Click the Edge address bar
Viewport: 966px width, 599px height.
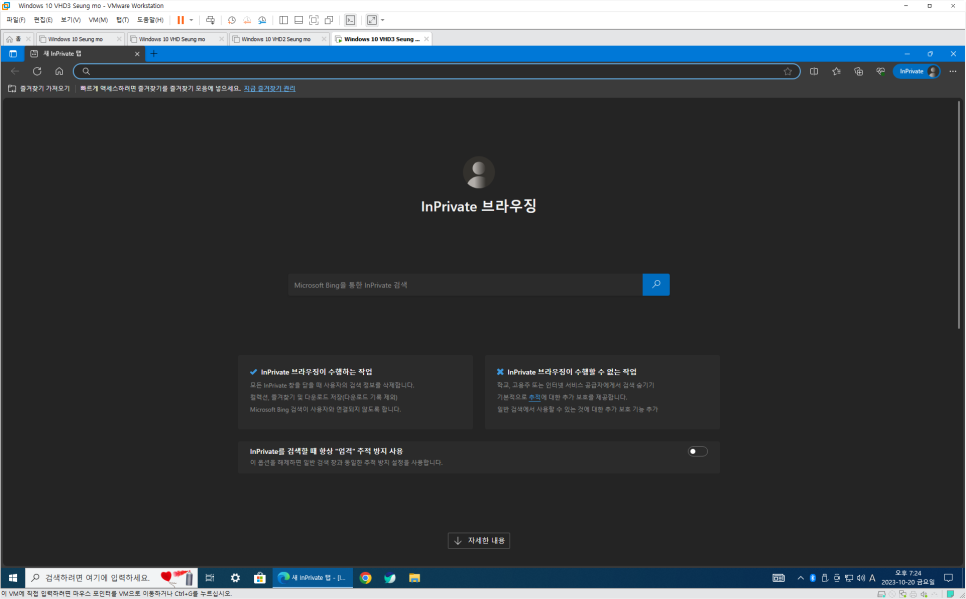tap(436, 71)
